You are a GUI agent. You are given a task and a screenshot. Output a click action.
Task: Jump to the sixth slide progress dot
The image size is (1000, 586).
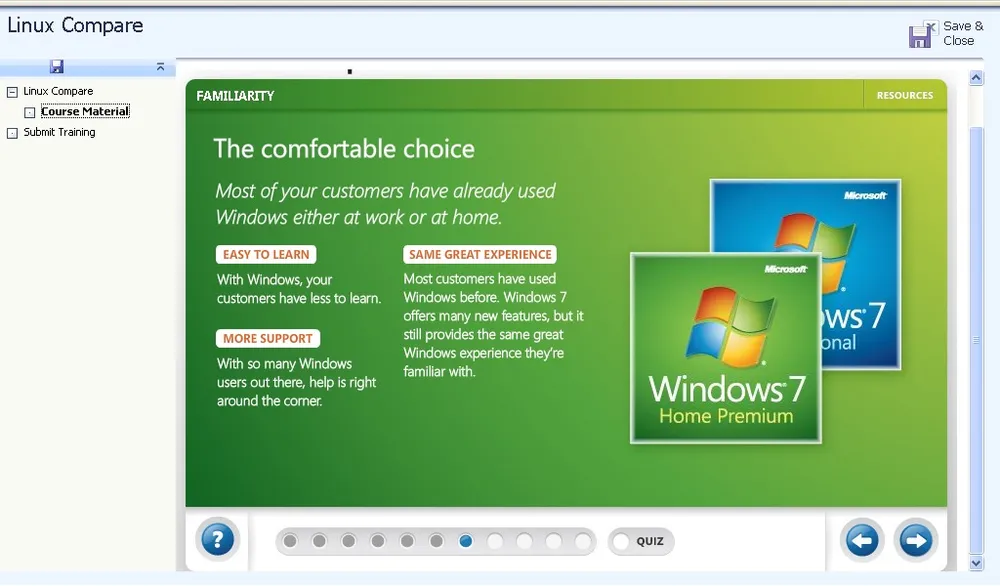(x=437, y=541)
